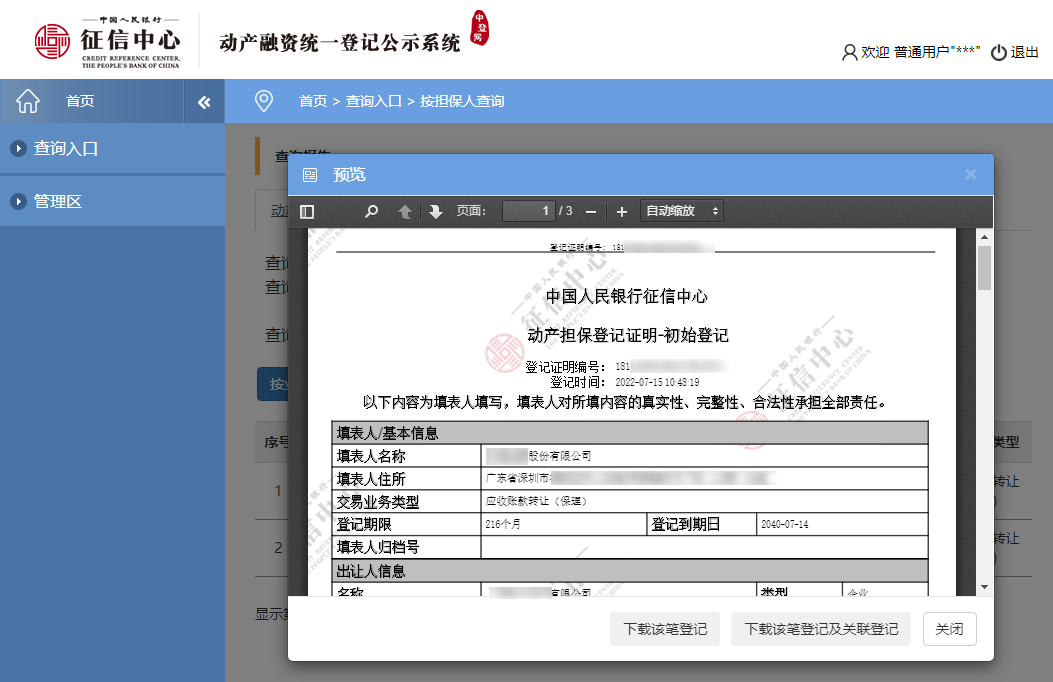Toggle the PDF viewer sidebar
The image size is (1053, 682).
(307, 211)
